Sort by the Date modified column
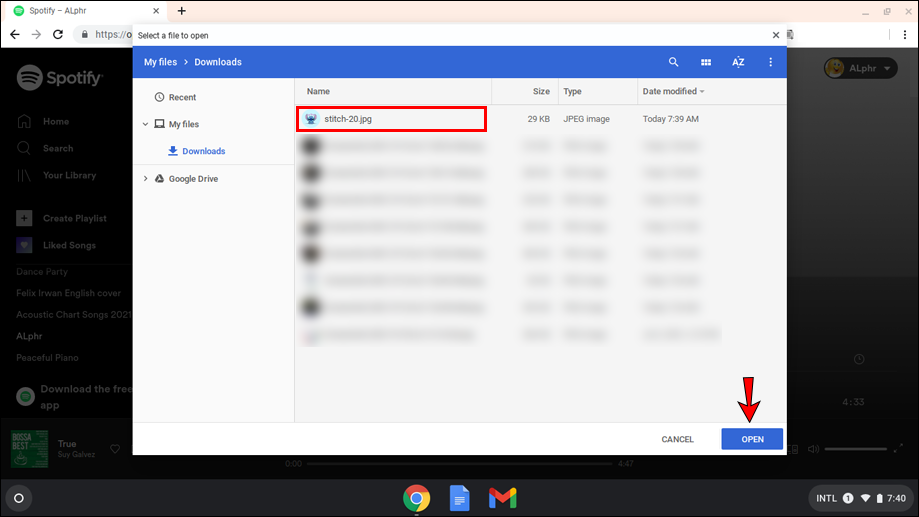This screenshot has width=919, height=517. 673,91
